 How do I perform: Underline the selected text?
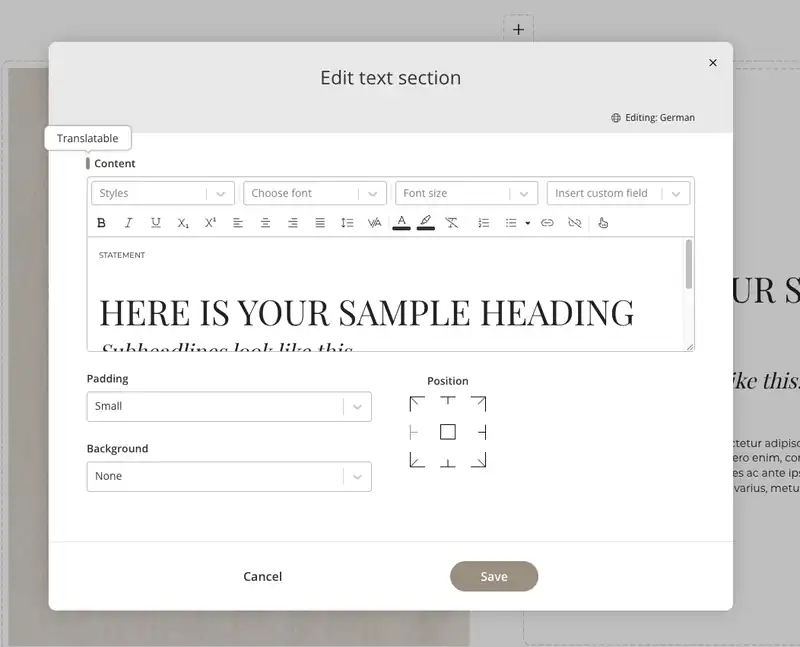tap(156, 223)
